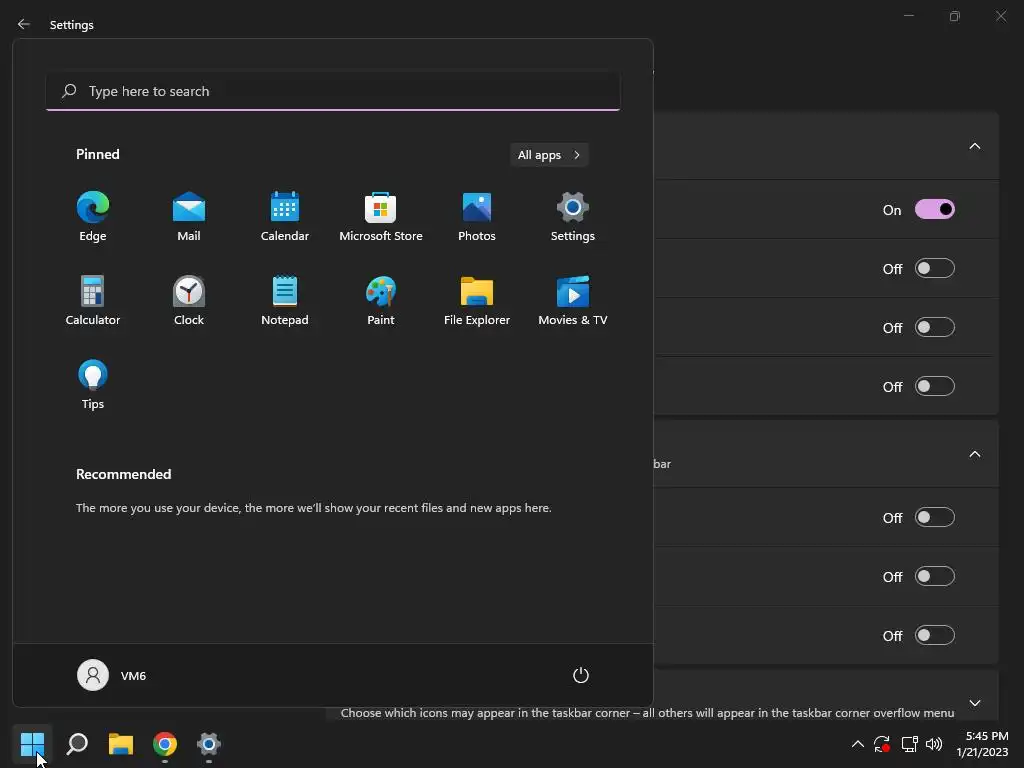Open the volume control in system tray
The image size is (1024, 768).
[935, 744]
